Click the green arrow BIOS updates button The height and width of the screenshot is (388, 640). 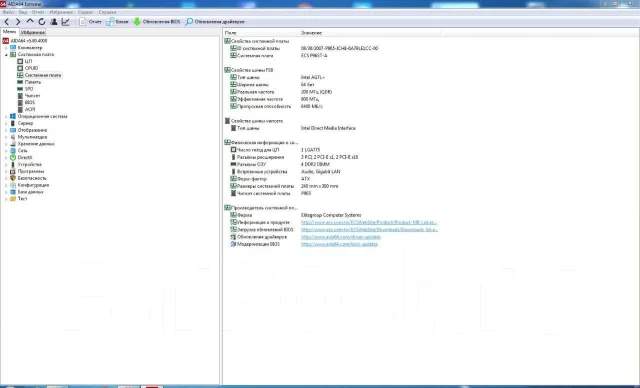coord(157,22)
